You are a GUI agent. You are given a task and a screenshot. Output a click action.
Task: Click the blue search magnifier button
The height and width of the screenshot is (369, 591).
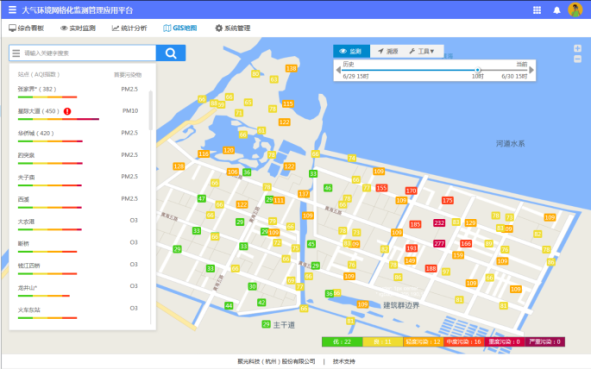pos(171,53)
